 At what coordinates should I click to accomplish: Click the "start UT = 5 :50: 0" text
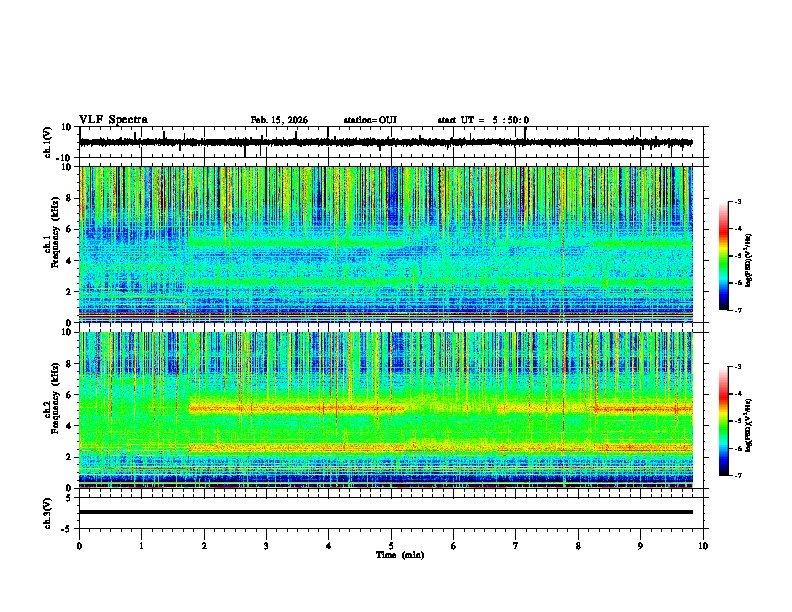pos(483,120)
